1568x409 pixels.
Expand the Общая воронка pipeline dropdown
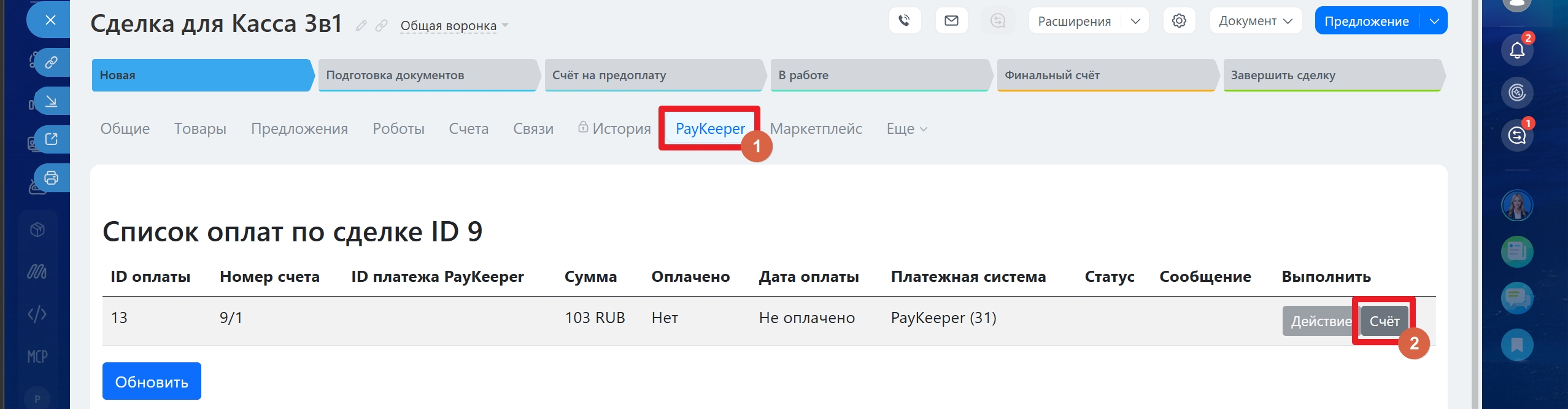[x=454, y=26]
